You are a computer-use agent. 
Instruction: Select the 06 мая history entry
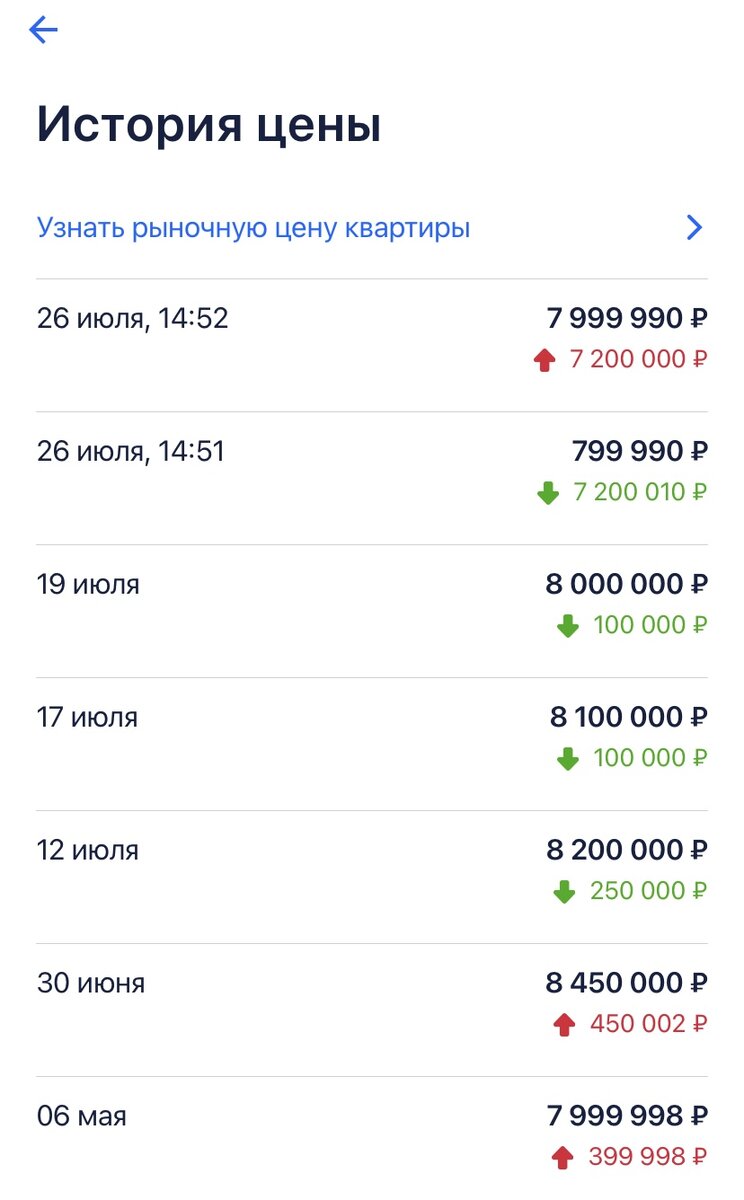tap(82, 1116)
